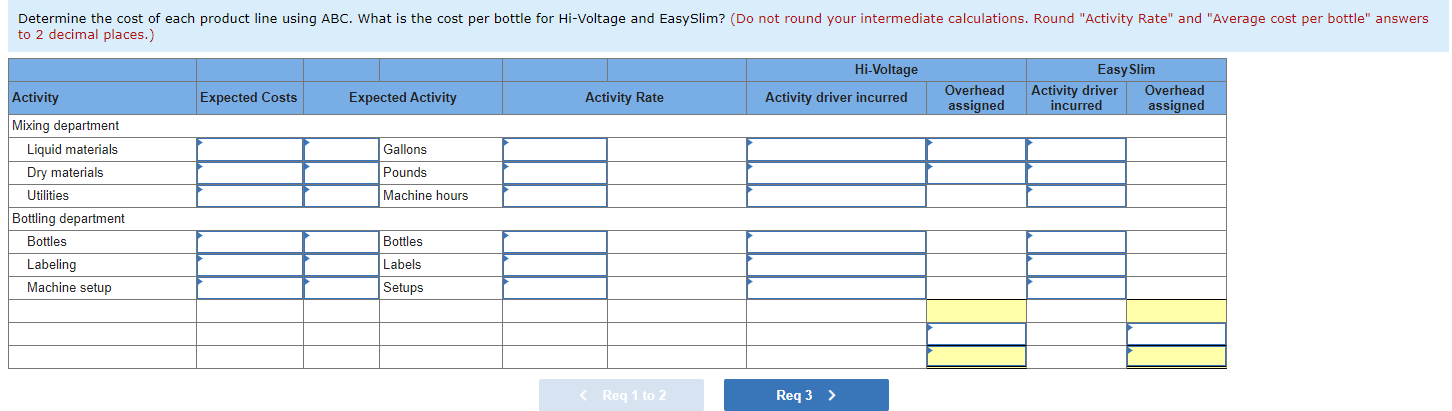Select EasySlim activity driver cell for Machine setup
Viewport: 1452px width, 411px height.
1076,287
